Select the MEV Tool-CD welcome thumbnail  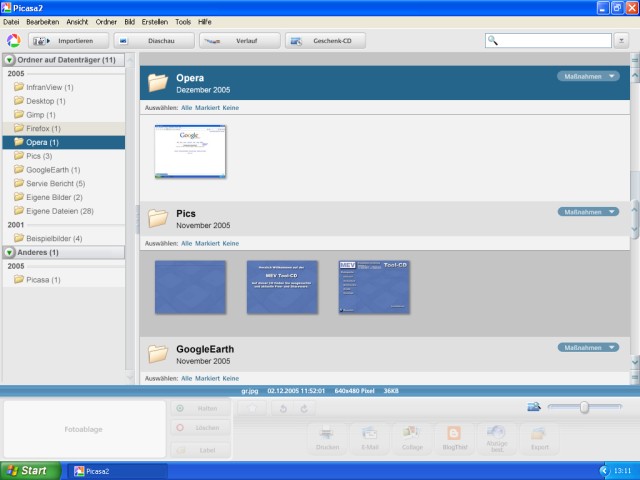click(x=282, y=287)
